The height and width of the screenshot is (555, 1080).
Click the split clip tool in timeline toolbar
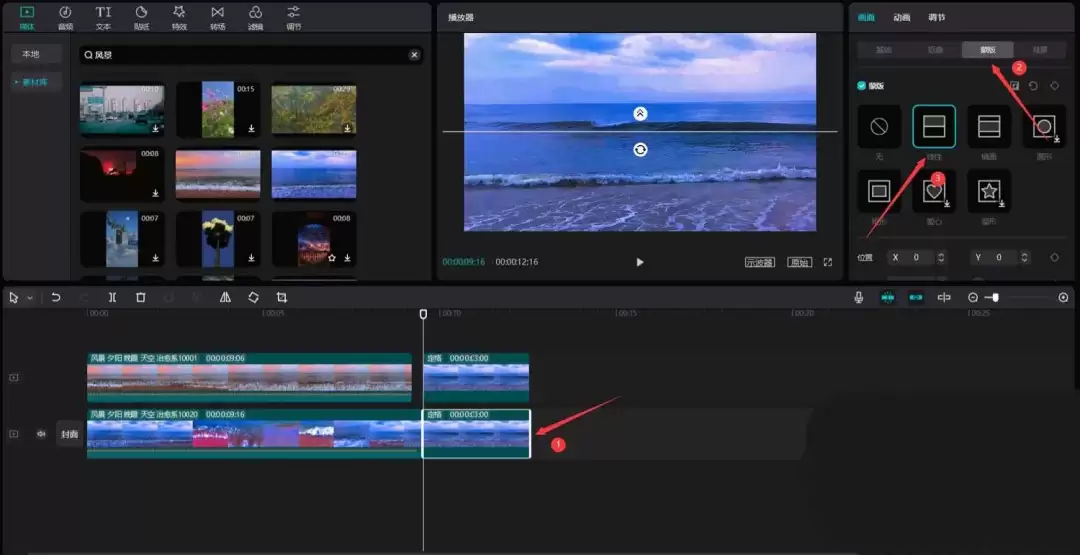pos(112,298)
